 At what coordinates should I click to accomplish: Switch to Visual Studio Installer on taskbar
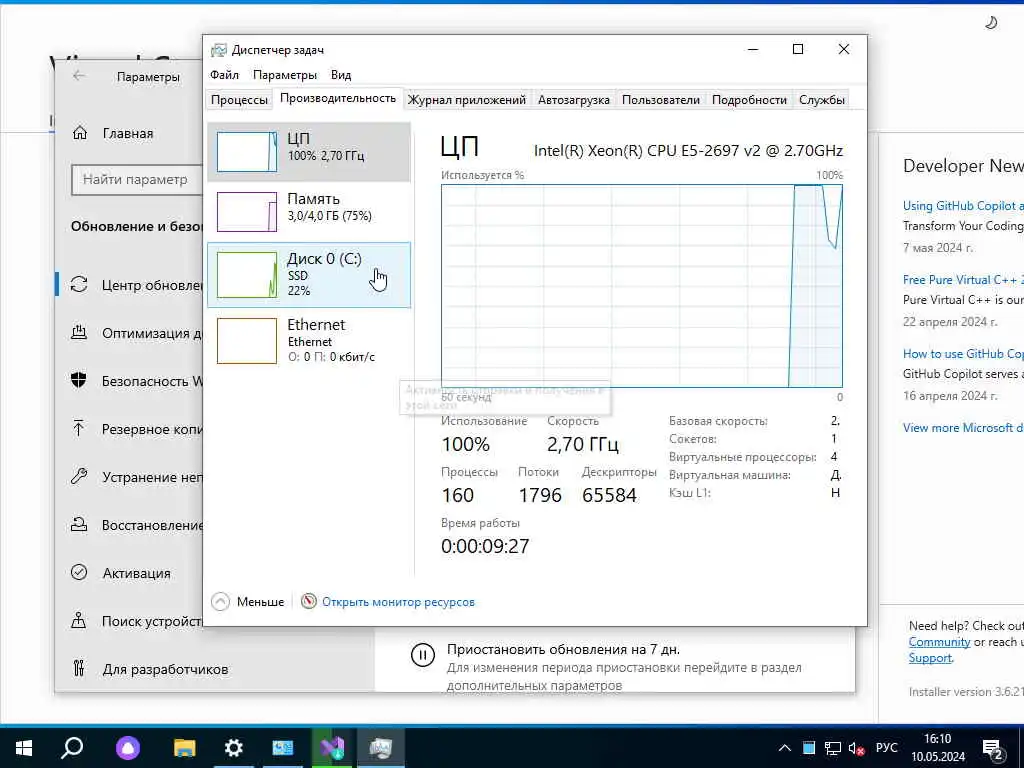coord(332,748)
